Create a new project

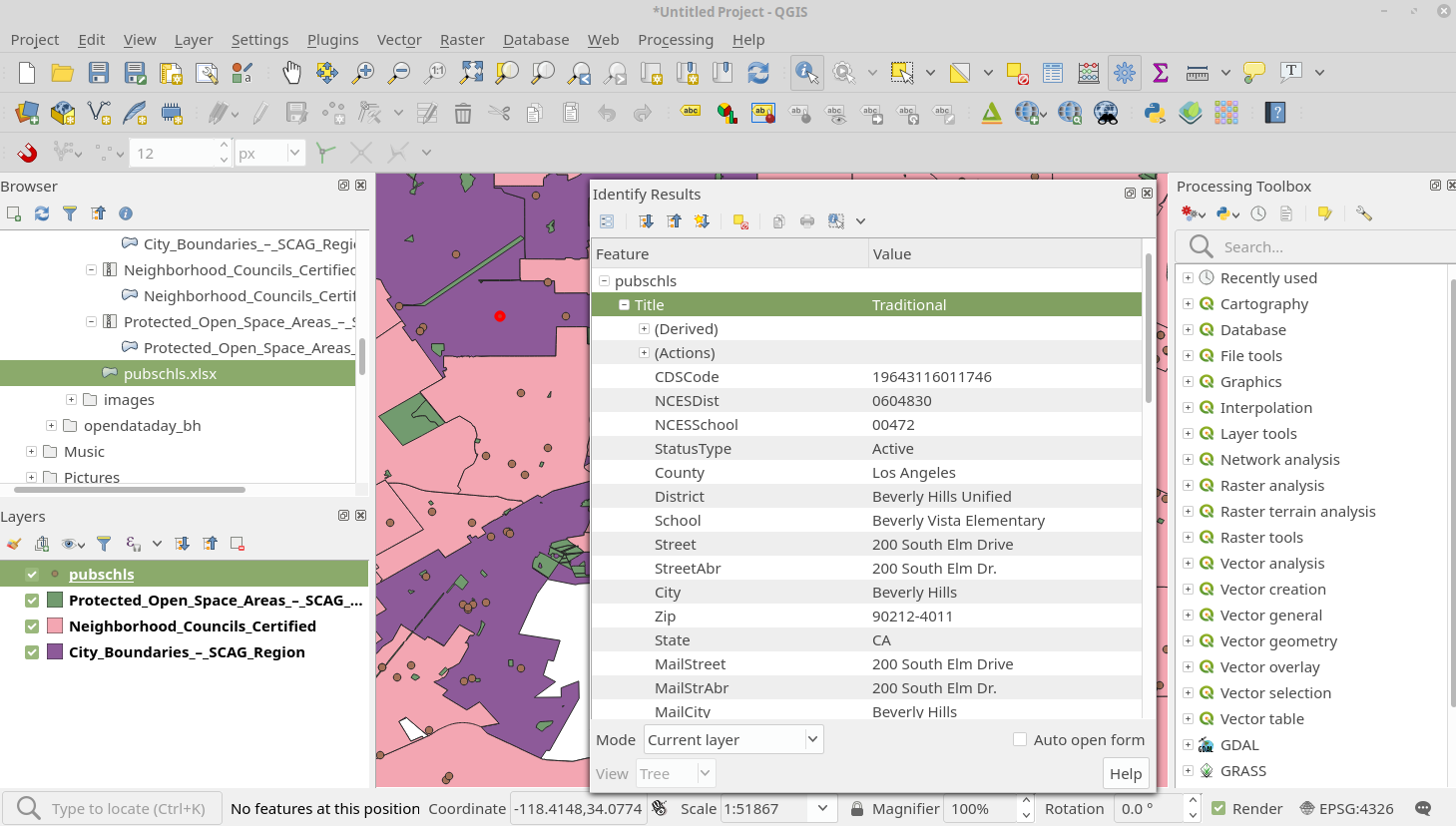click(x=27, y=73)
